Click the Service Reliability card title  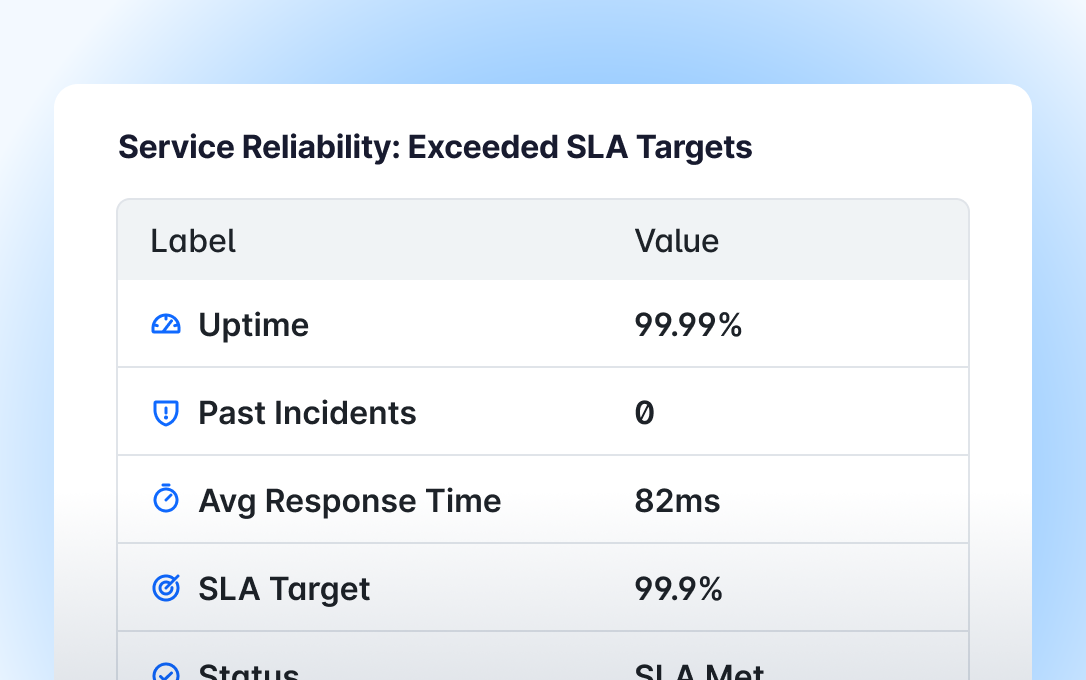pyautogui.click(x=435, y=148)
